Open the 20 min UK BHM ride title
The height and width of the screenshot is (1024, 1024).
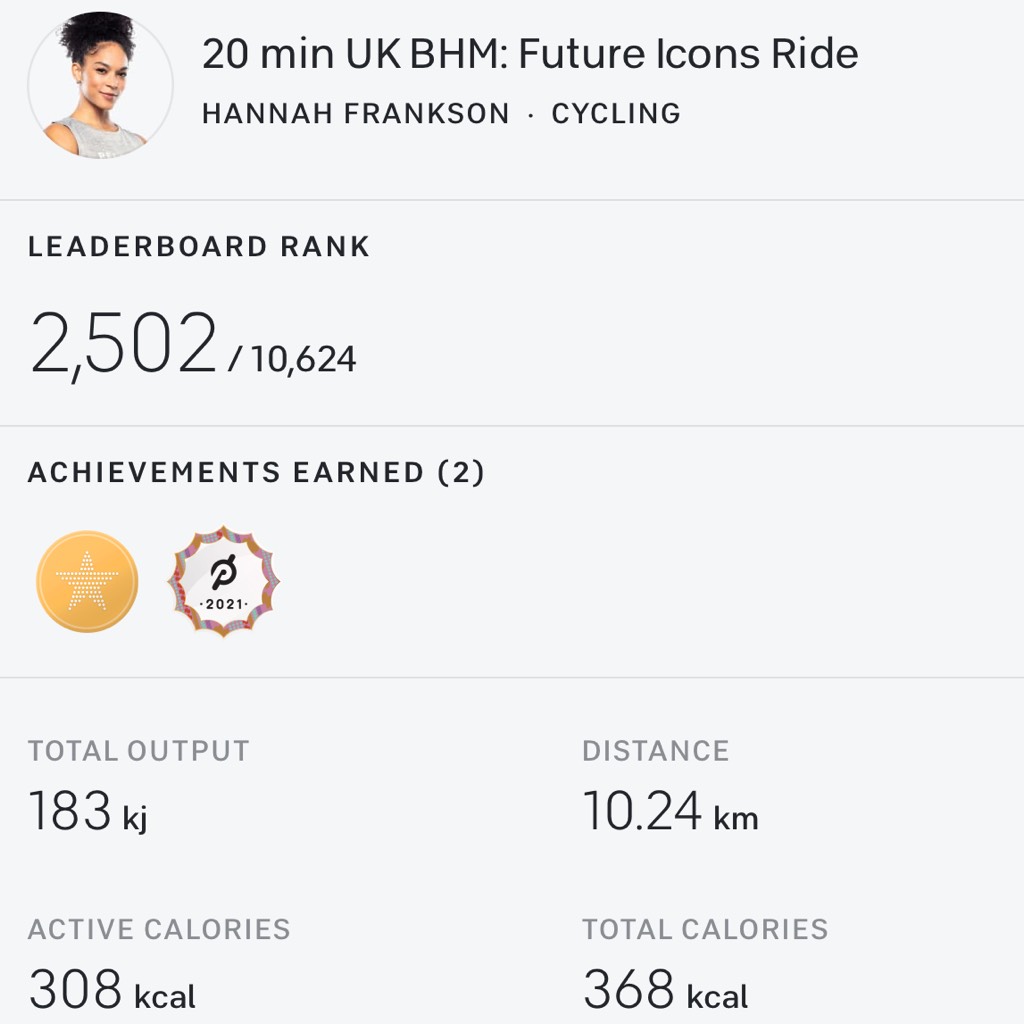(529, 54)
